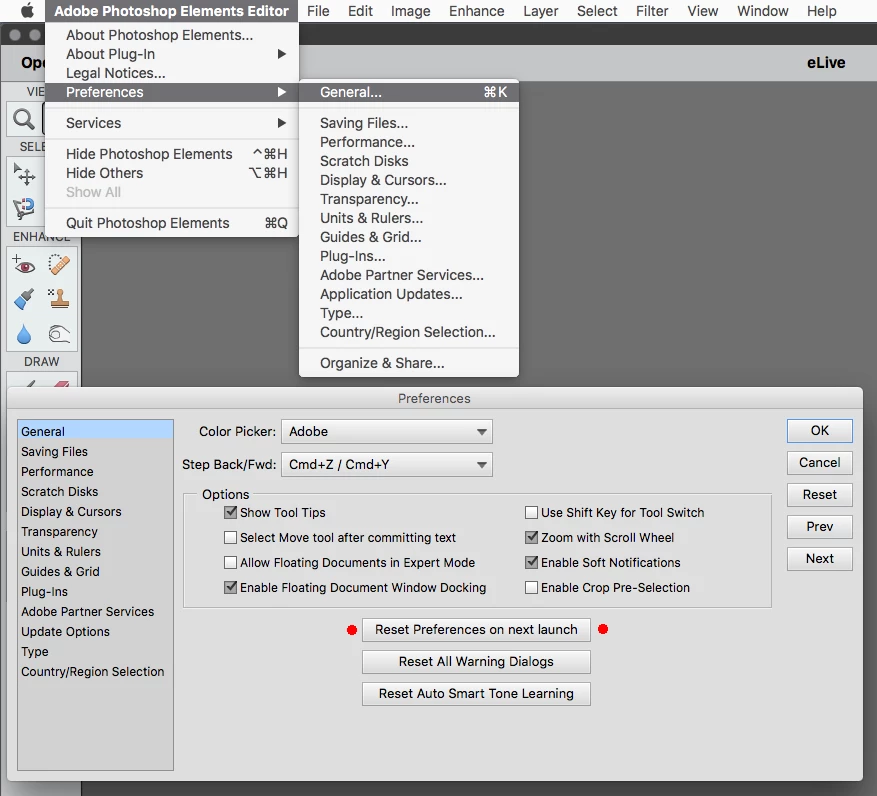877x796 pixels.
Task: Open the Image menu
Action: (x=410, y=11)
